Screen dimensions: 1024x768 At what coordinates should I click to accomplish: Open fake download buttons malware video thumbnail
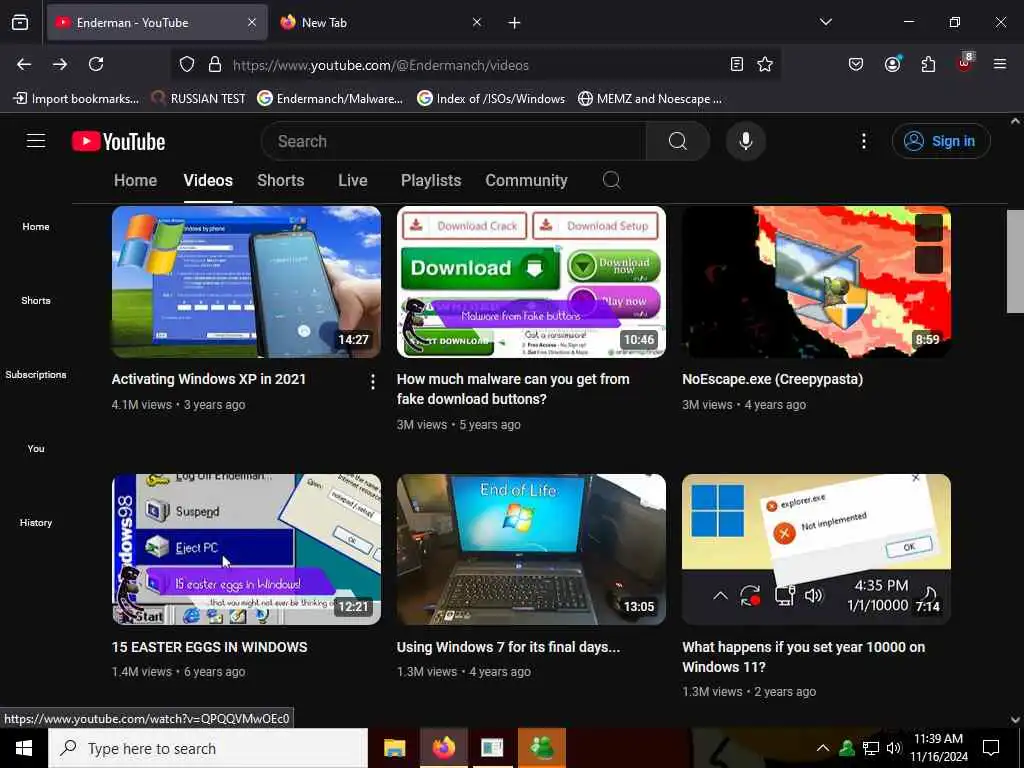click(531, 282)
